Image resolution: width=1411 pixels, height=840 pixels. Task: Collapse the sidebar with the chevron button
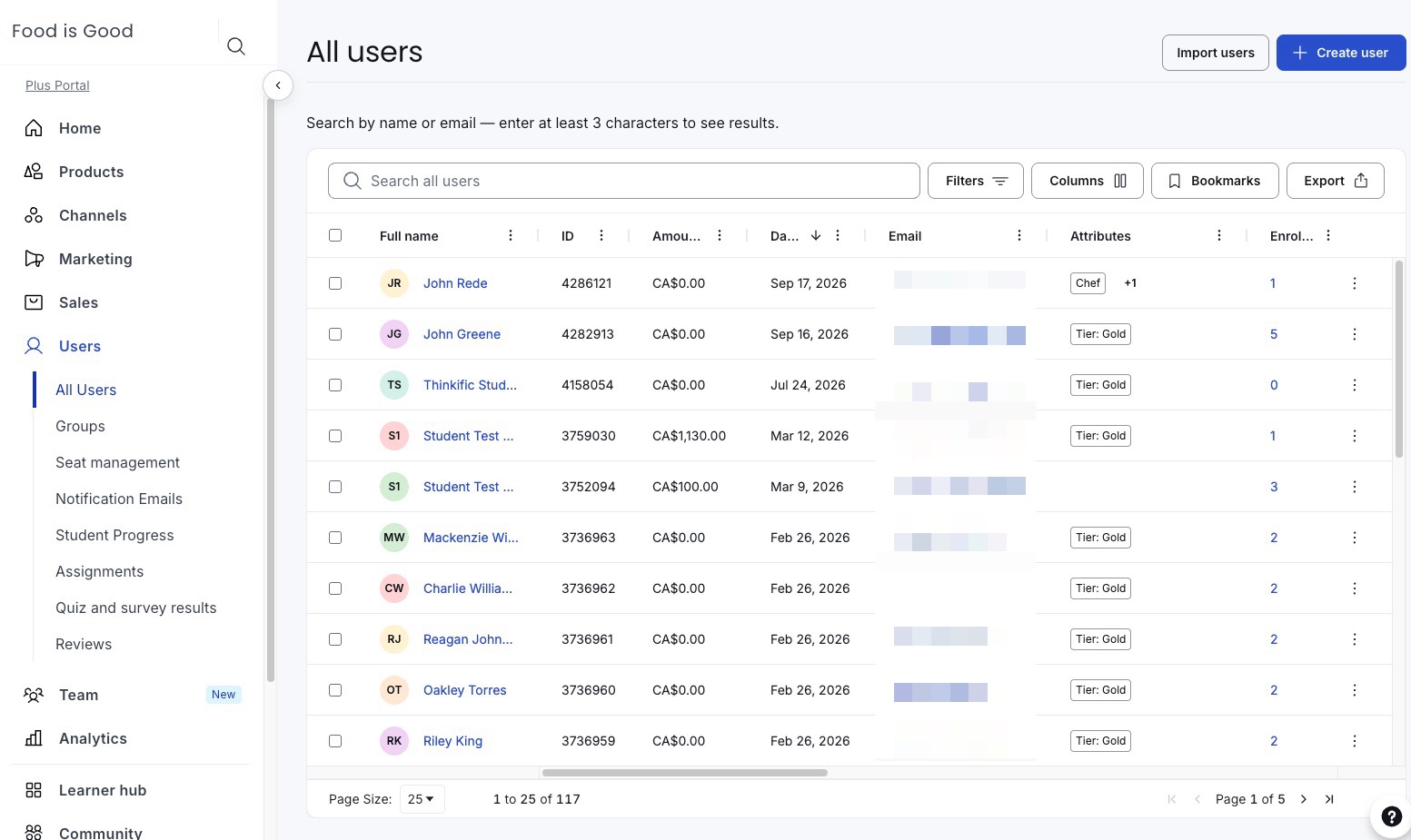point(278,85)
